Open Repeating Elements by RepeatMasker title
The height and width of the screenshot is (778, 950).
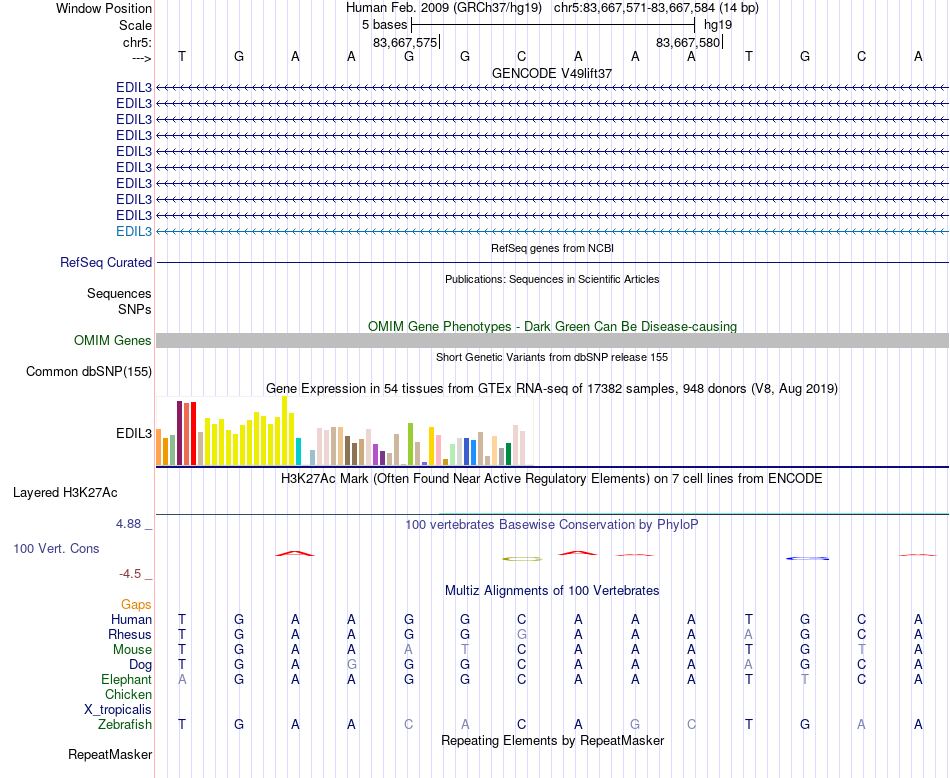[x=552, y=740]
